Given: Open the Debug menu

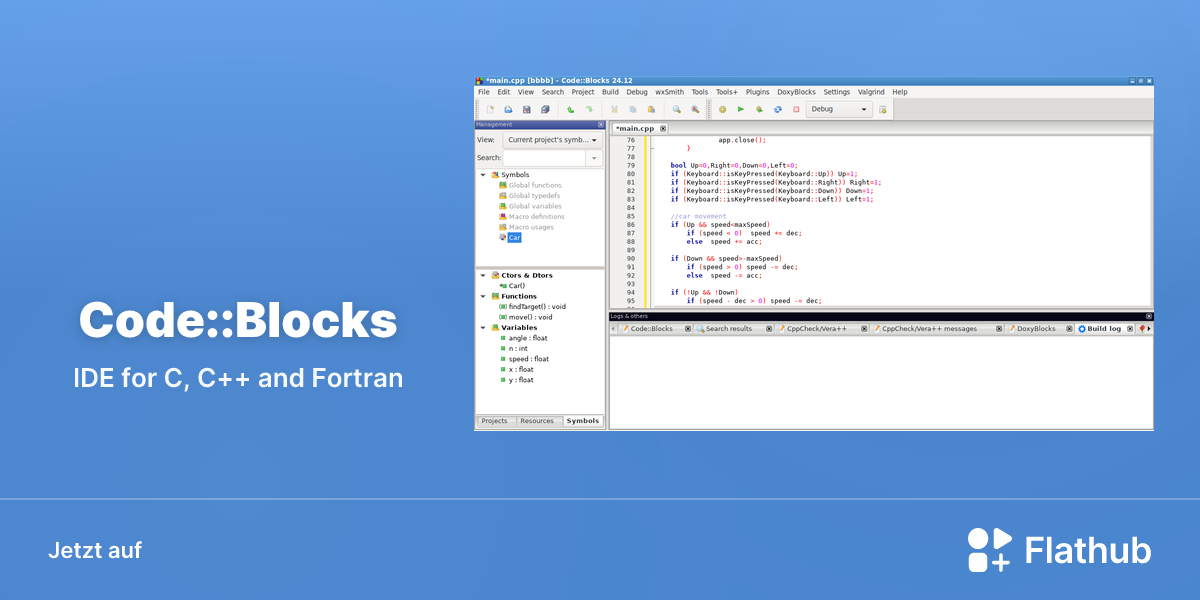Looking at the screenshot, I should pyautogui.click(x=637, y=92).
